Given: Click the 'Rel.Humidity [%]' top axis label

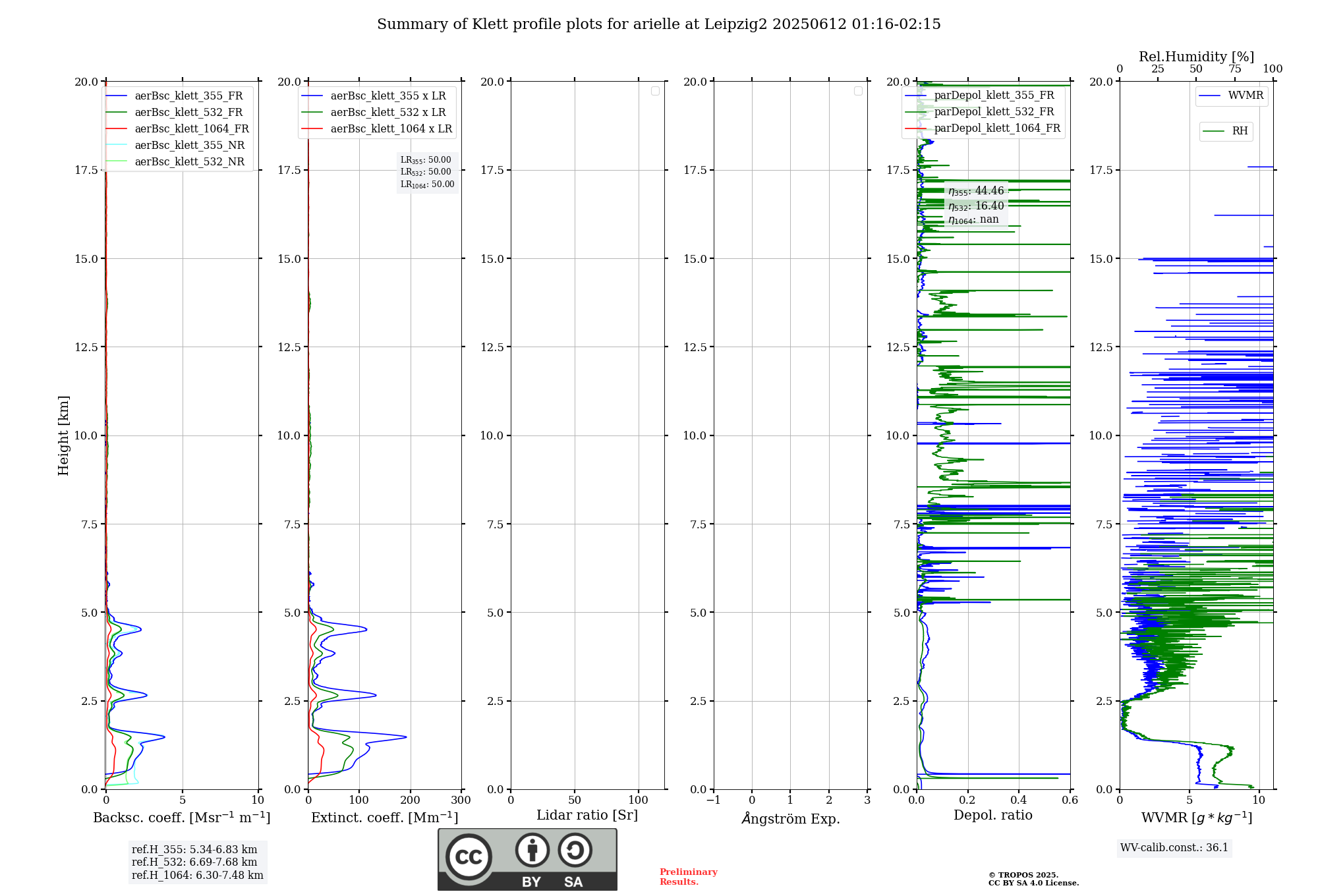Looking at the screenshot, I should 1196,57.
